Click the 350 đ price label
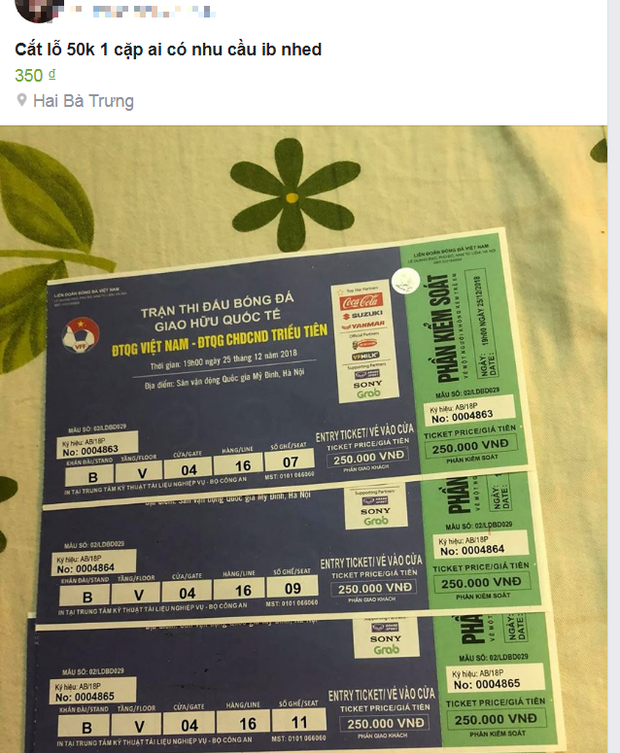Viewport: 620px width, 753px height. pyautogui.click(x=35, y=75)
